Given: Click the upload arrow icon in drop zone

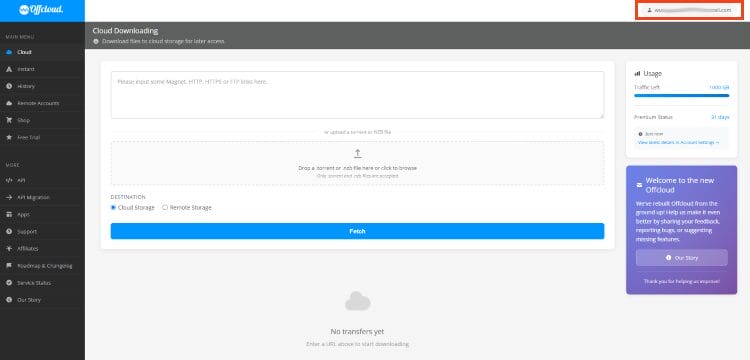Looking at the screenshot, I should coord(357,153).
